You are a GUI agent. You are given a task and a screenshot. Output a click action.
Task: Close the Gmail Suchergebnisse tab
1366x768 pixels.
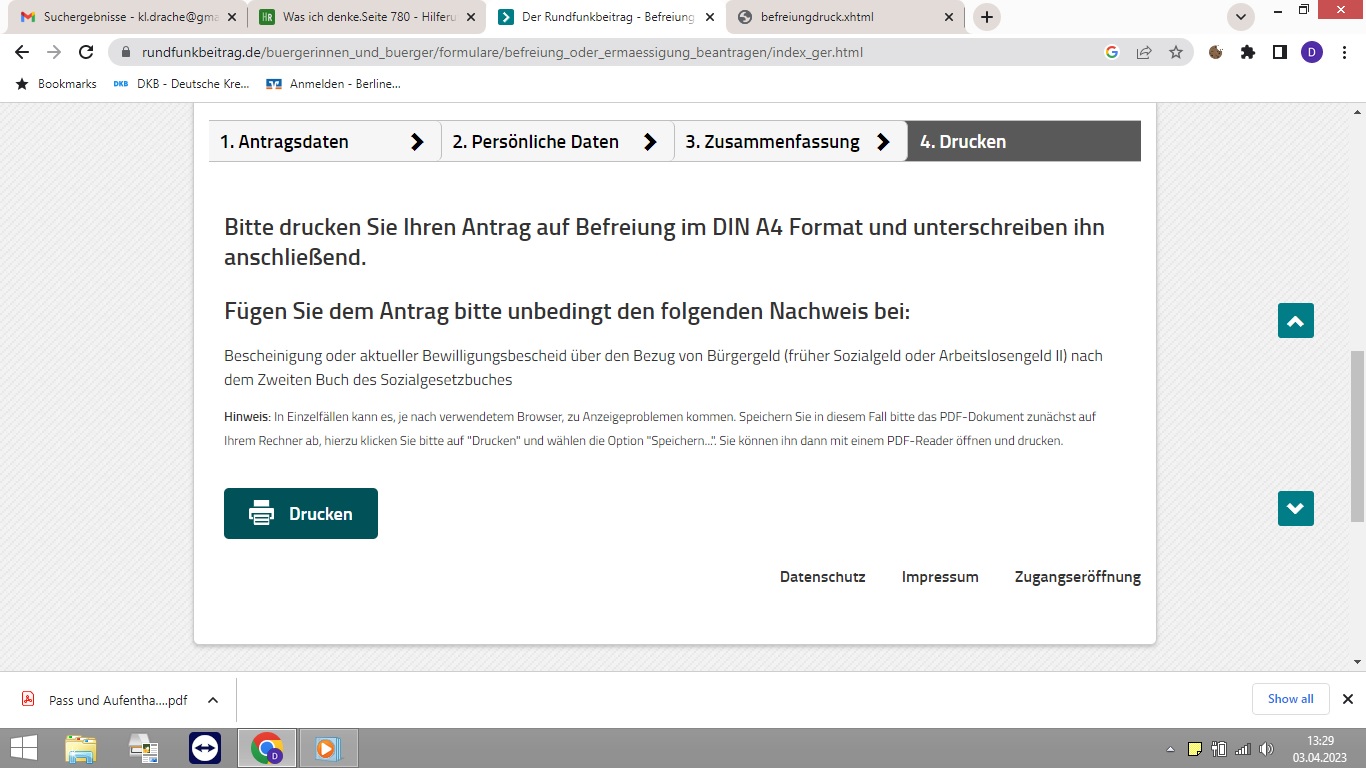pos(233,17)
